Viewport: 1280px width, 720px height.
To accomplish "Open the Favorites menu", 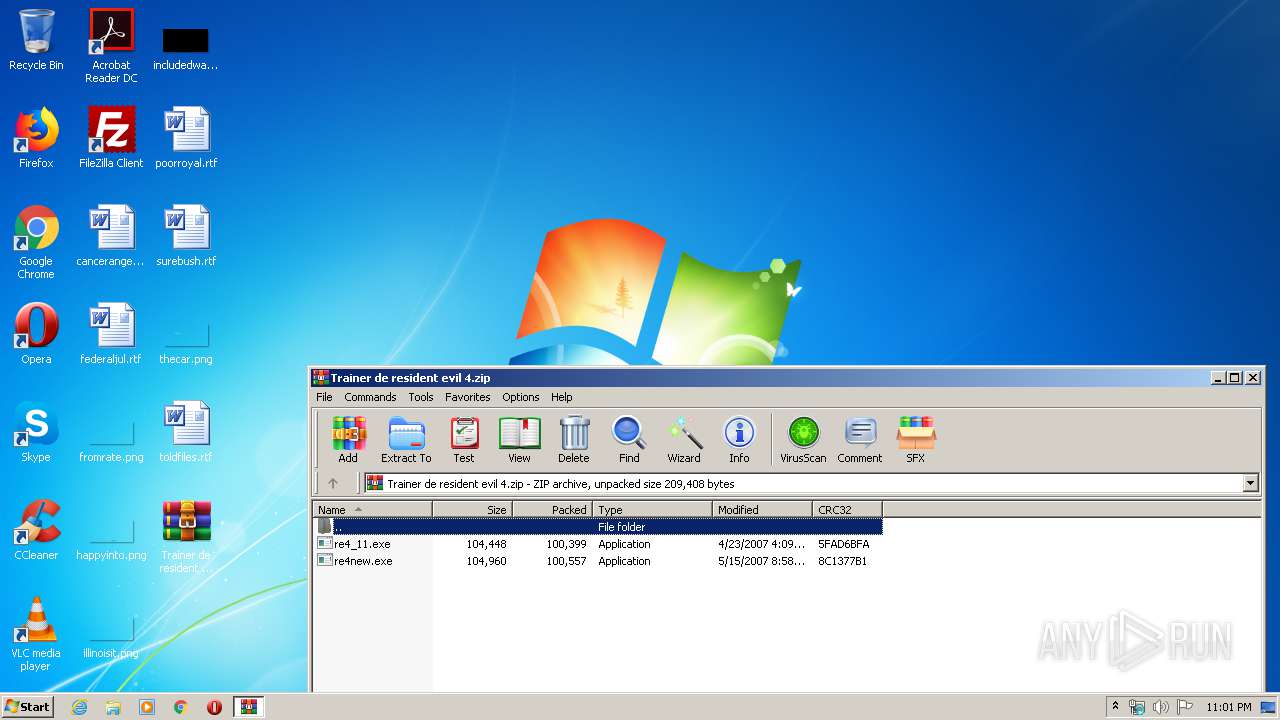I will coord(468,397).
